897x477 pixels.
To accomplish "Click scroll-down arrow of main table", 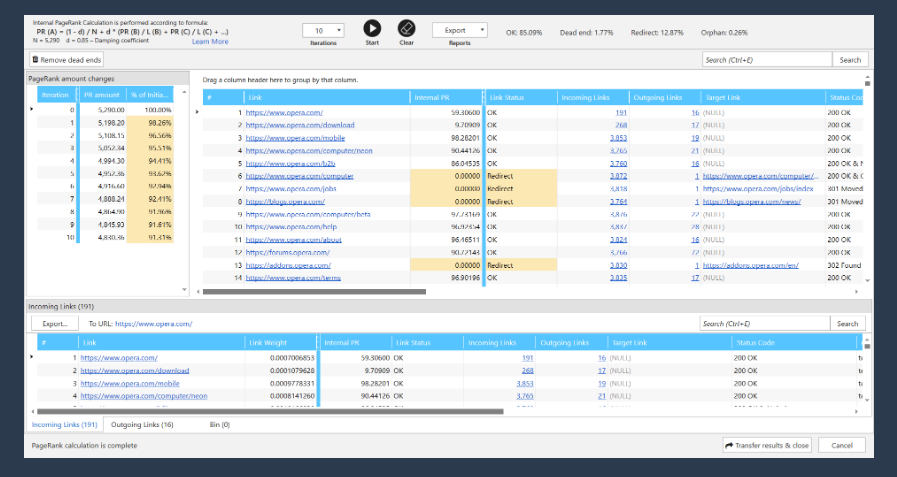I will (867, 280).
